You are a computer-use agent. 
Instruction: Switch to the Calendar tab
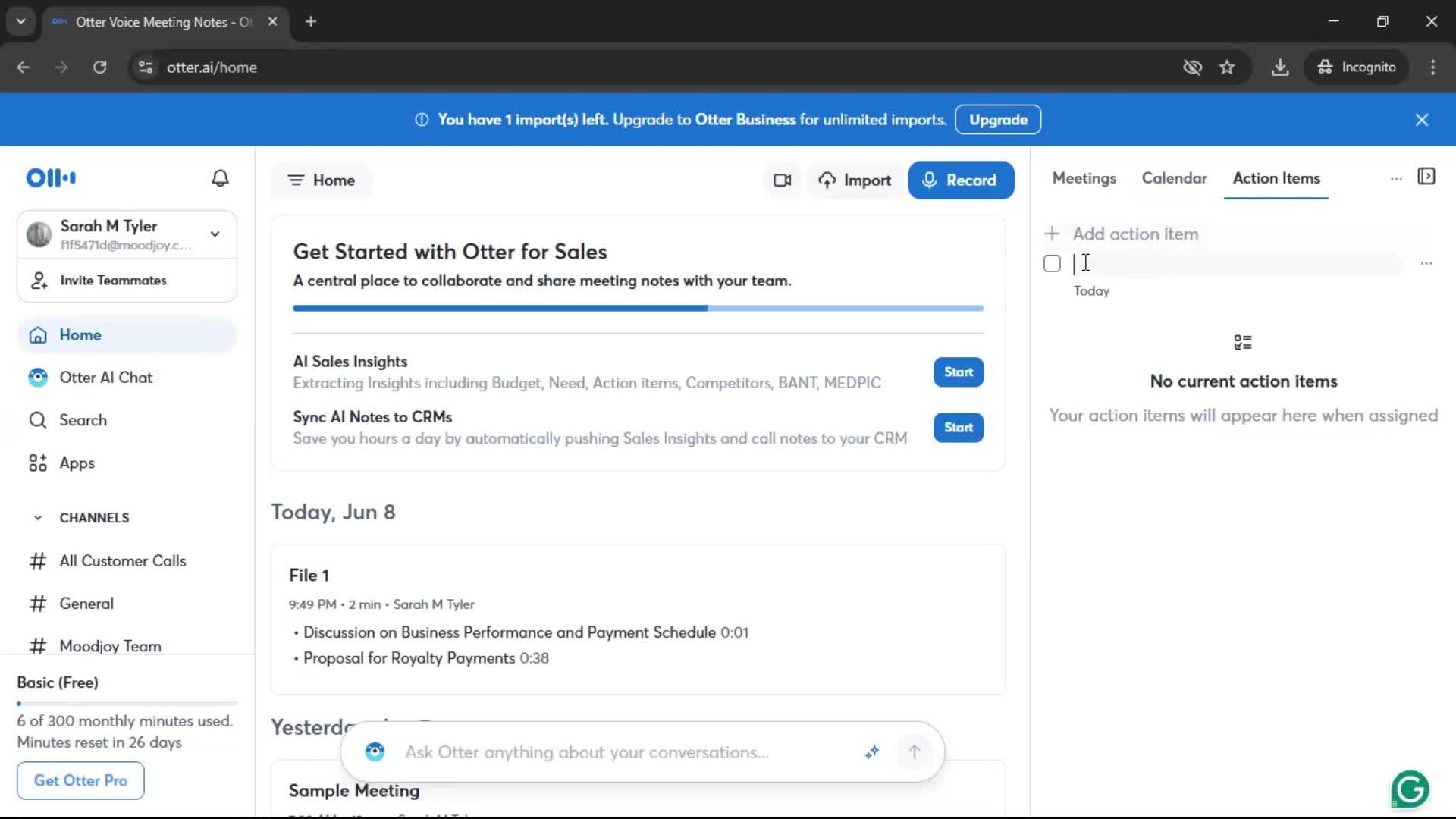[1174, 178]
